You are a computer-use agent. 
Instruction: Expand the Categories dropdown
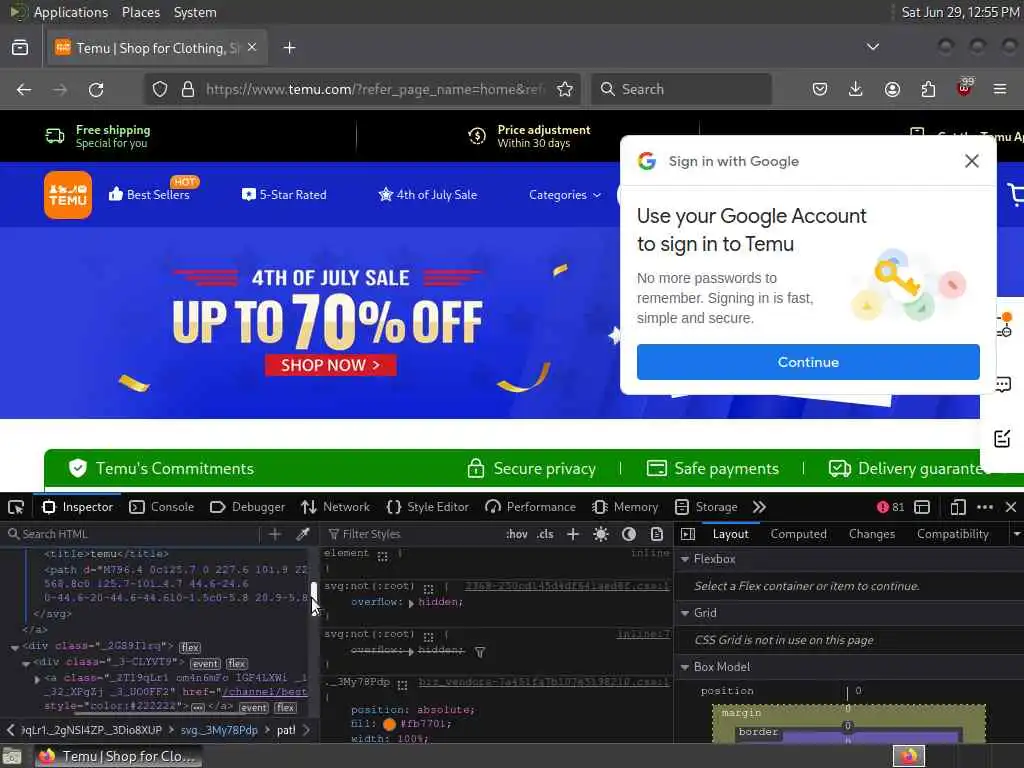click(x=564, y=195)
